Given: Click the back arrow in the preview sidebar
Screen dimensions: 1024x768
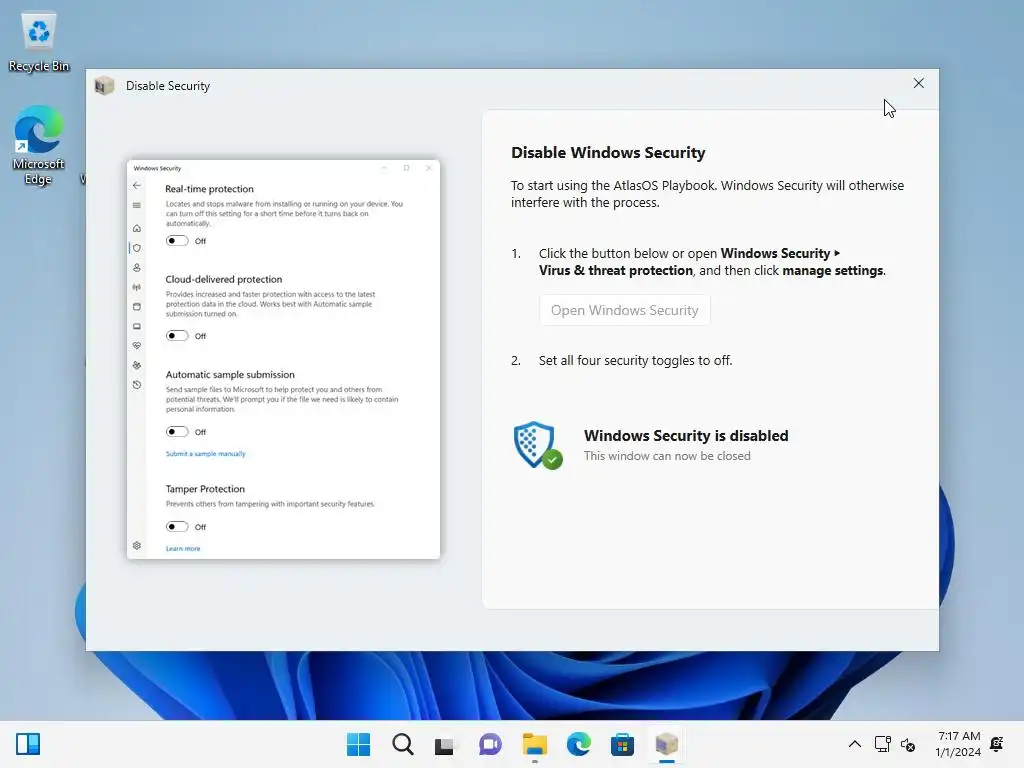Looking at the screenshot, I should pyautogui.click(x=136, y=185).
